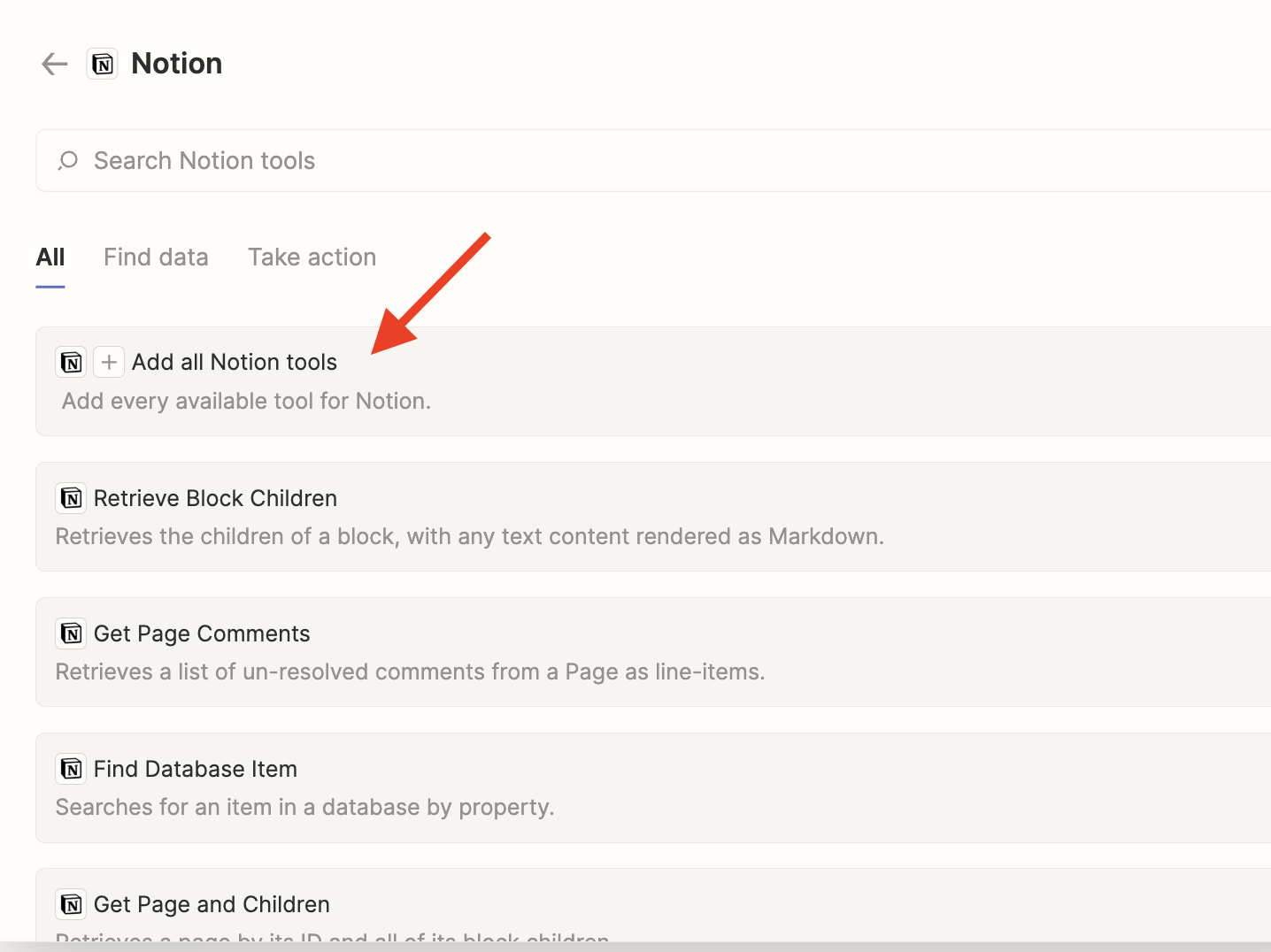
Task: Click the Notion icon next to Get Page and Children
Action: [x=72, y=904]
